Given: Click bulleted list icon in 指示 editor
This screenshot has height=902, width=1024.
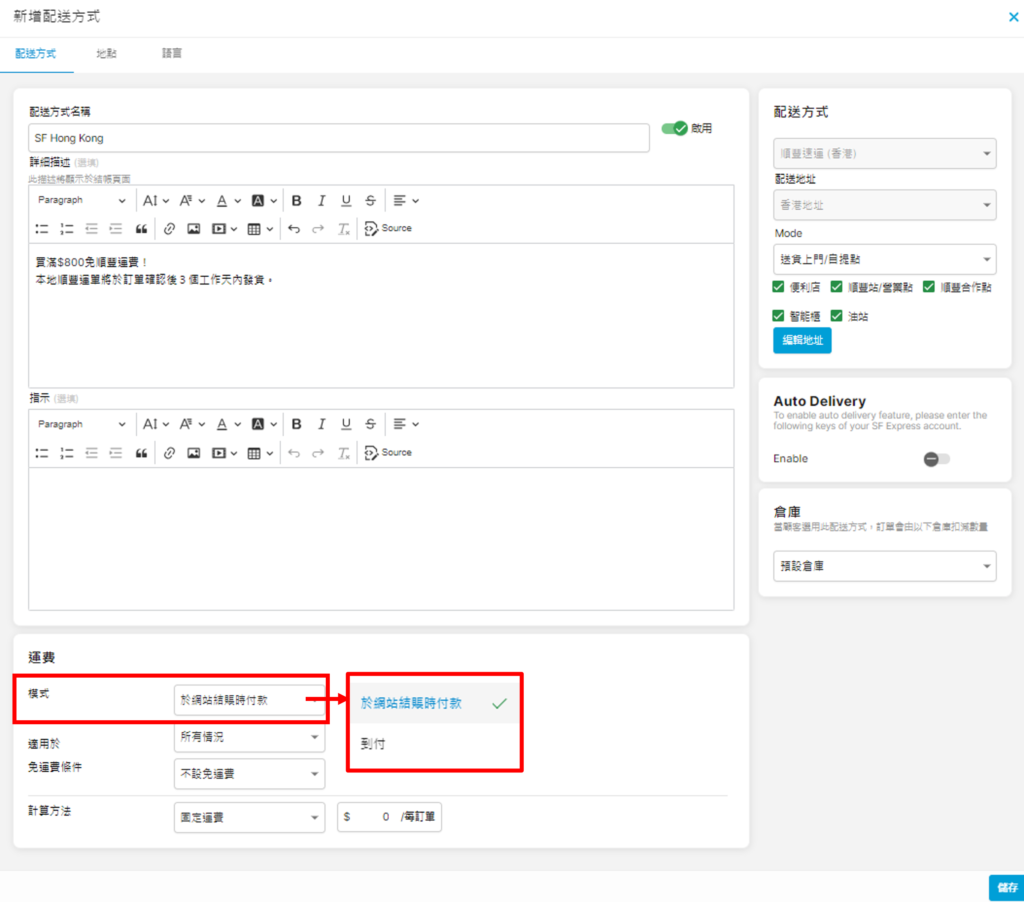Looking at the screenshot, I should pos(42,453).
